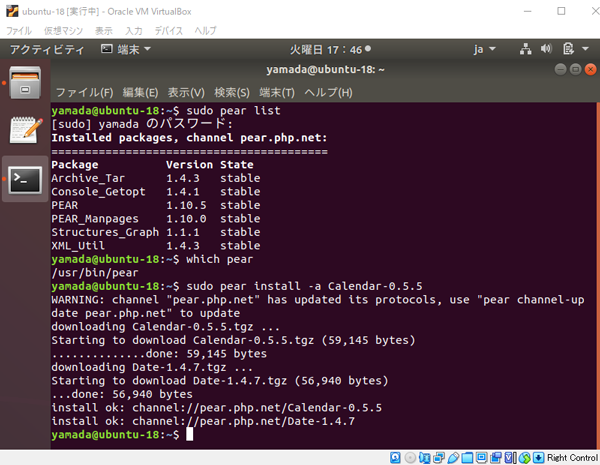Open VirtualBox 表示 menu
600x465 pixels.
pos(104,31)
